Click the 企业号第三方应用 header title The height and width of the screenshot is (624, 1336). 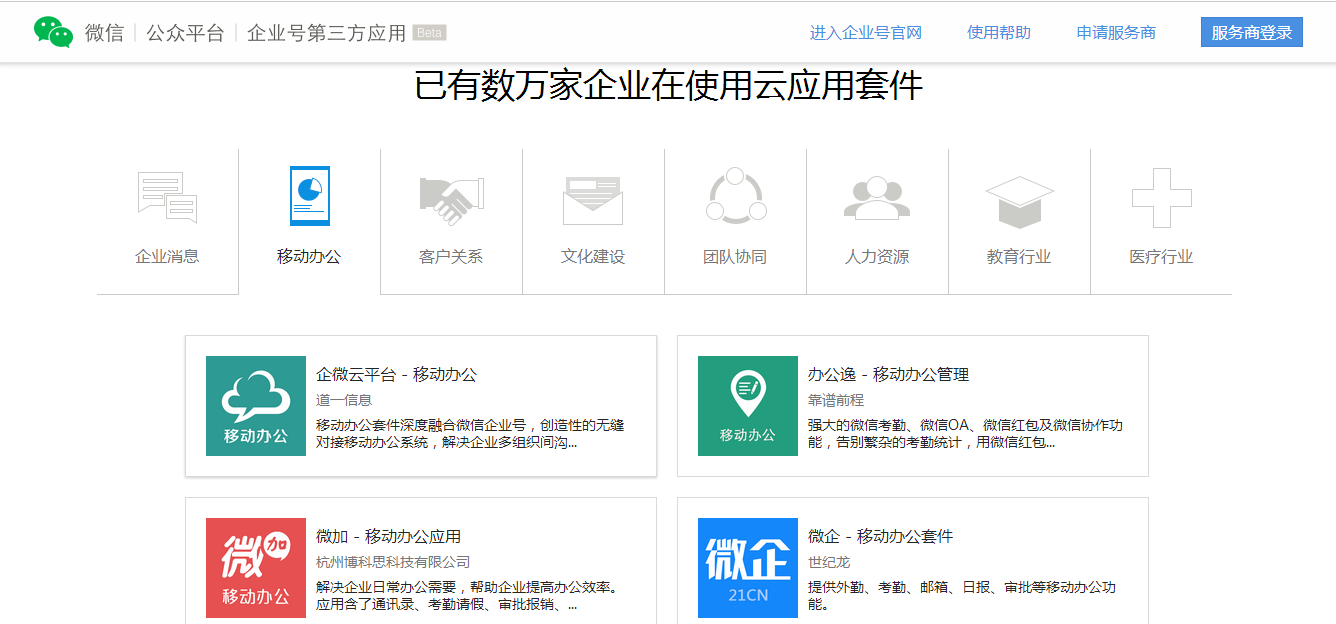[x=326, y=33]
